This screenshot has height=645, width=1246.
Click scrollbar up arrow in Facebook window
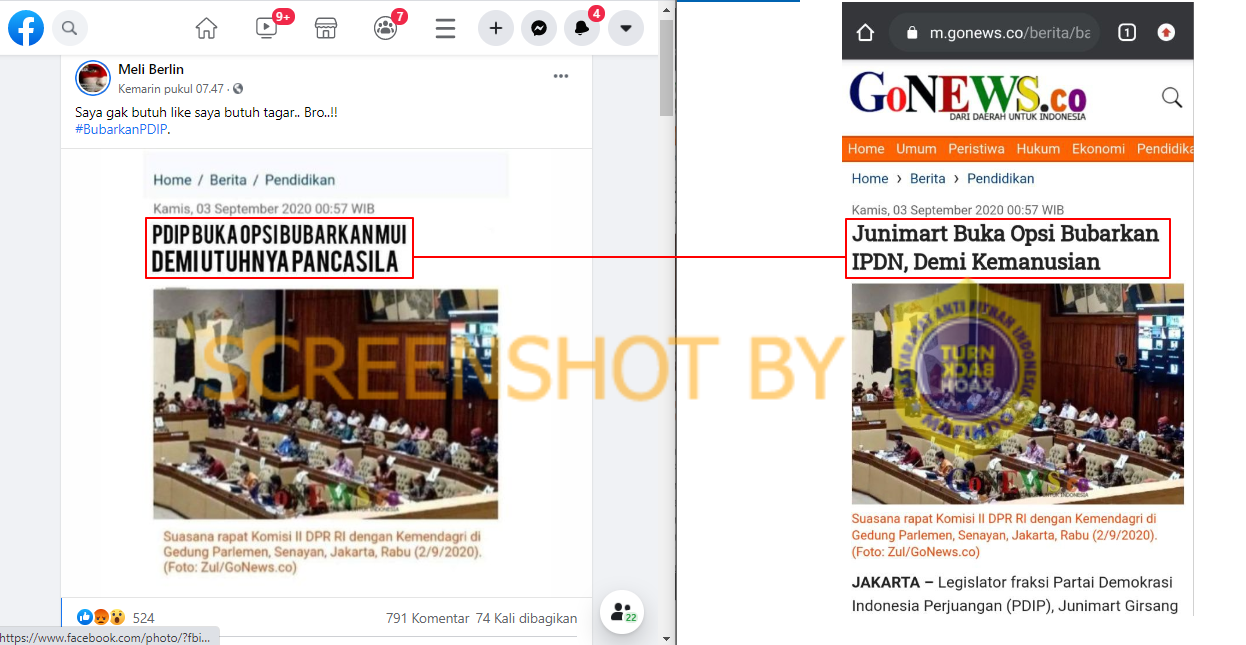[x=667, y=9]
